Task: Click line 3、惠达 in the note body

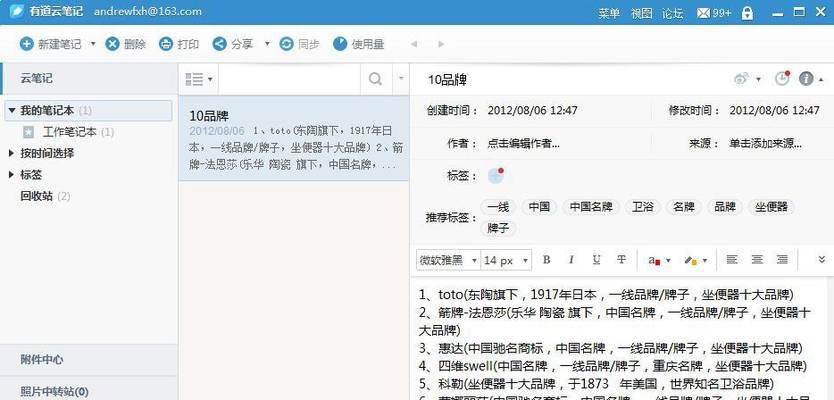Action: click(x=610, y=348)
